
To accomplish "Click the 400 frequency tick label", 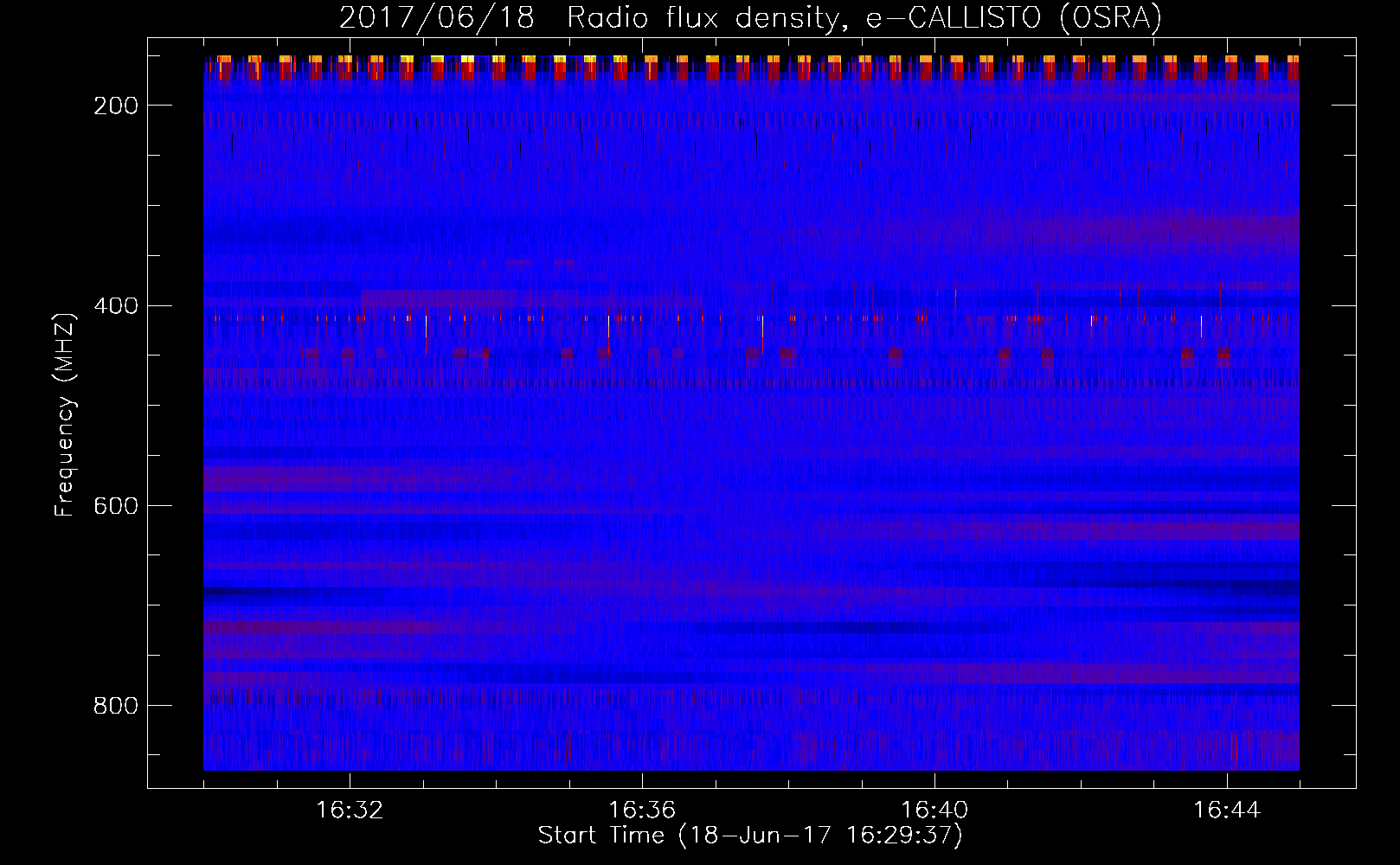I will click(116, 306).
